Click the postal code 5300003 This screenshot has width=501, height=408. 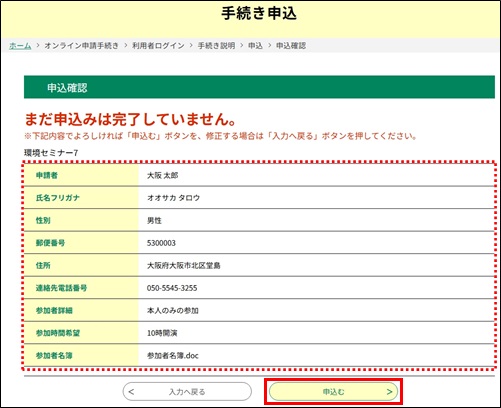coord(161,243)
